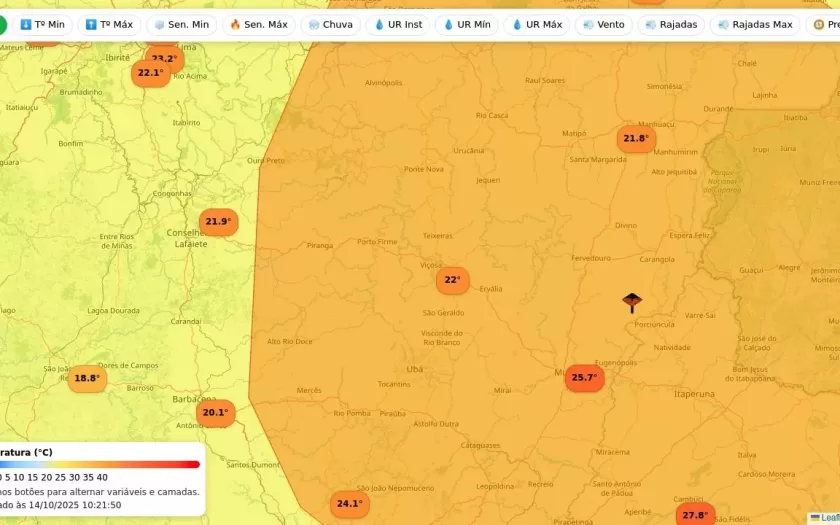
Task: Open the Rajadas Max layer
Action: [x=754, y=24]
